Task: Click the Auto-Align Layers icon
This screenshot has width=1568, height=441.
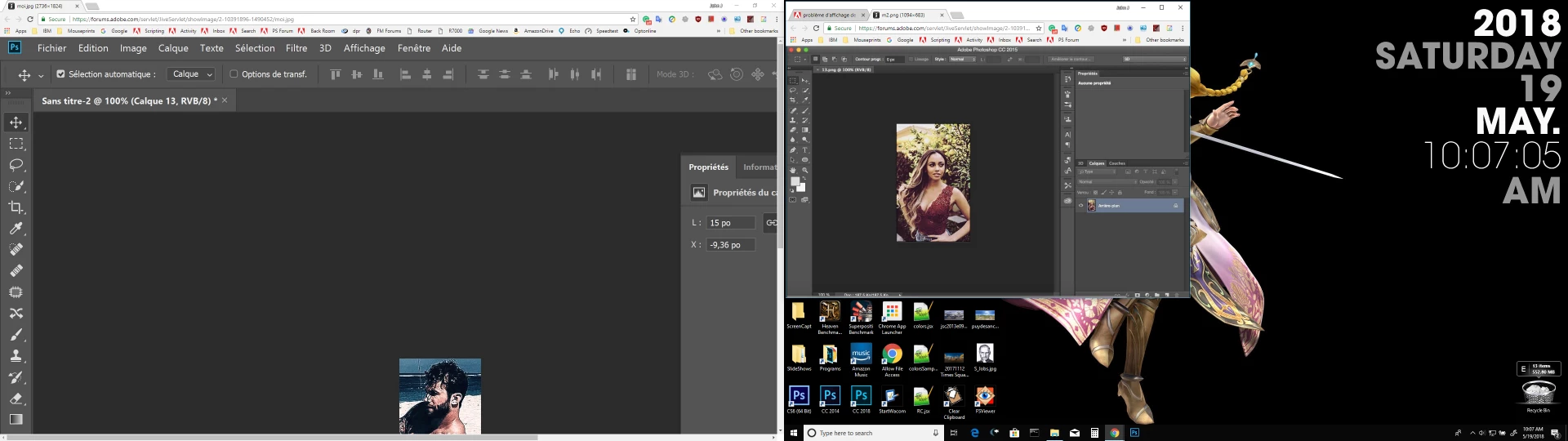Action: (x=630, y=74)
